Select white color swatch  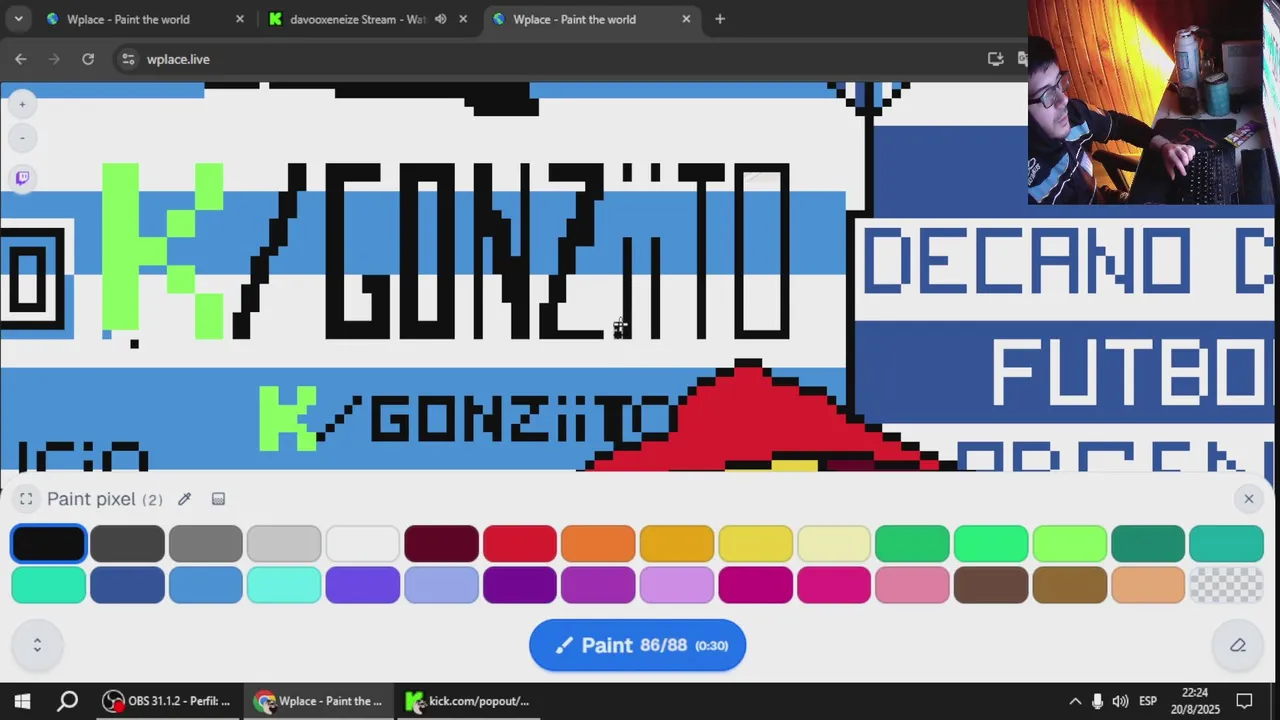(x=363, y=544)
